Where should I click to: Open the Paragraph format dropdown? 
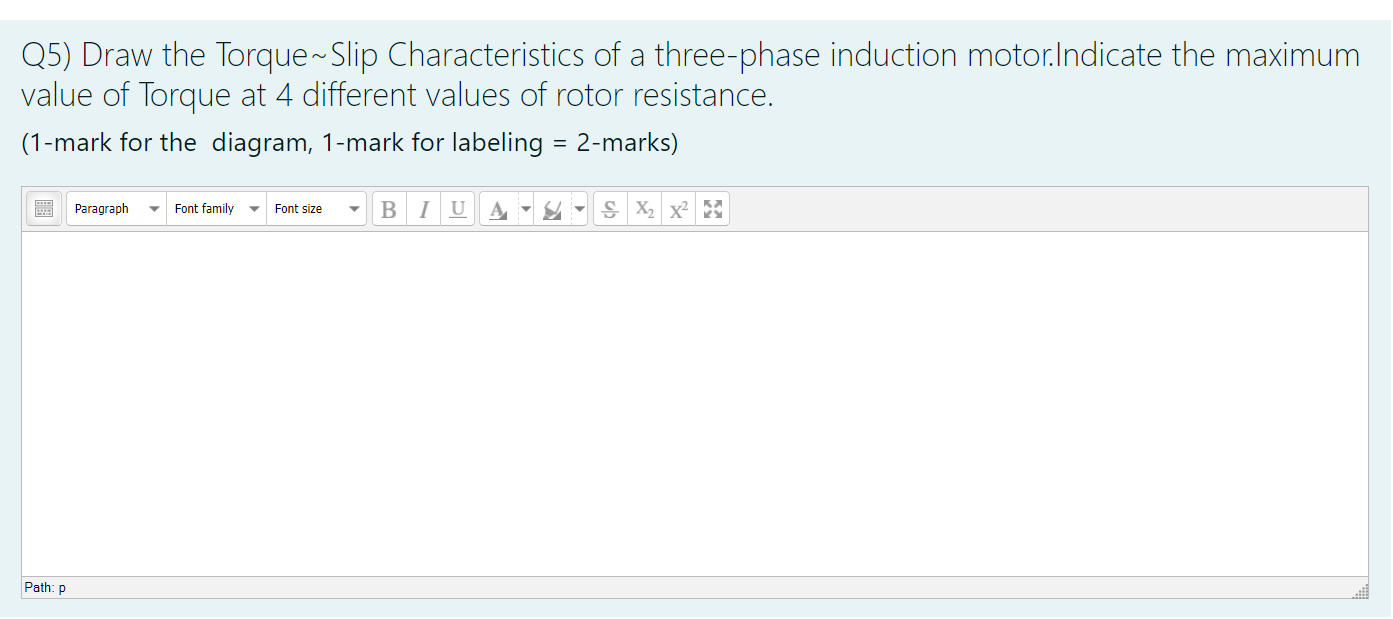pos(115,208)
